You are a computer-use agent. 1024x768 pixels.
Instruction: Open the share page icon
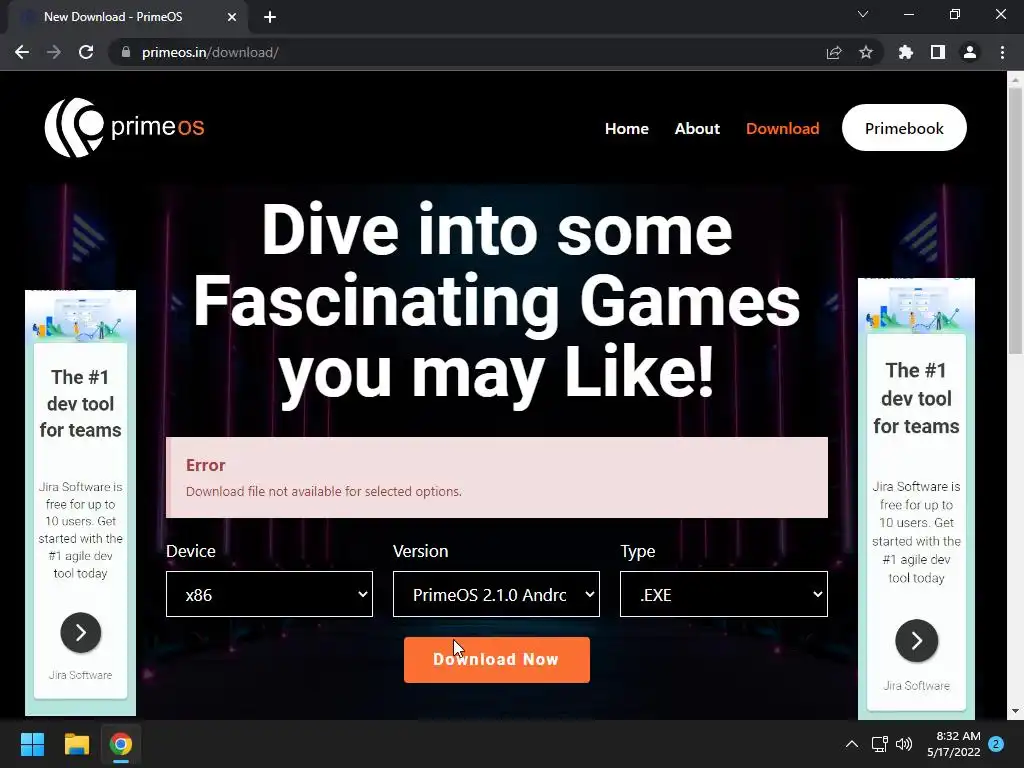[833, 52]
